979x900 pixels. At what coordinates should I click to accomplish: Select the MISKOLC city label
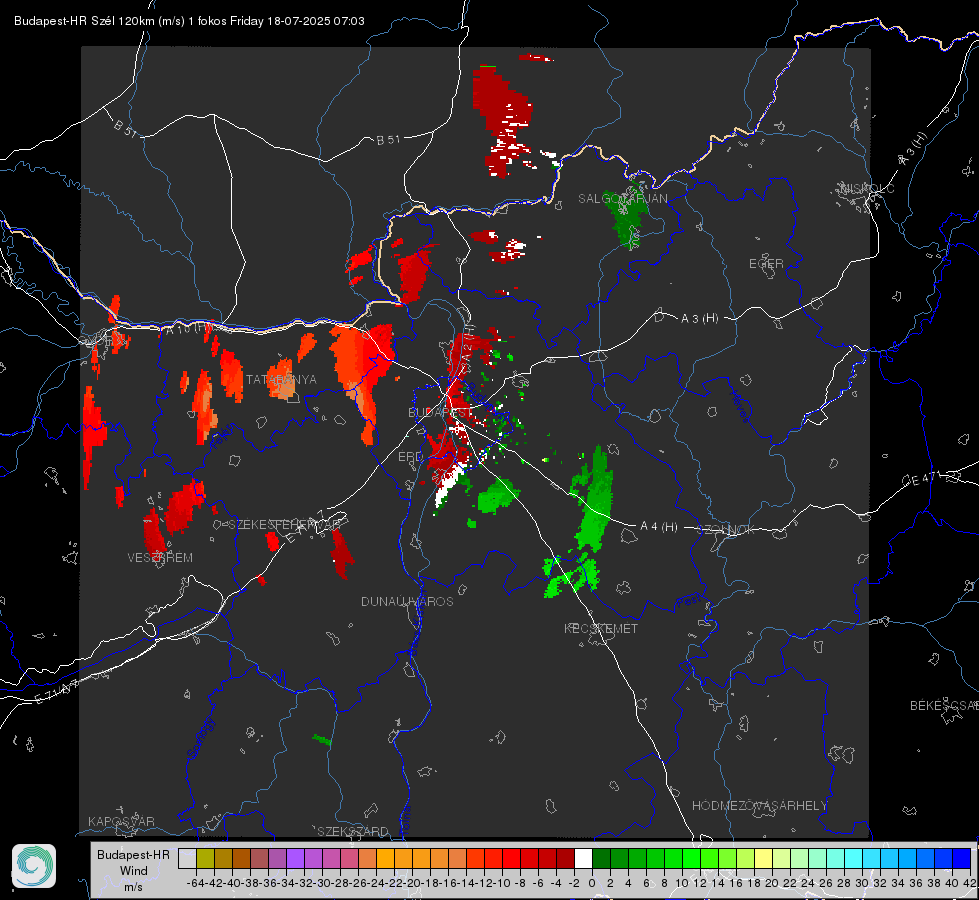tap(867, 188)
